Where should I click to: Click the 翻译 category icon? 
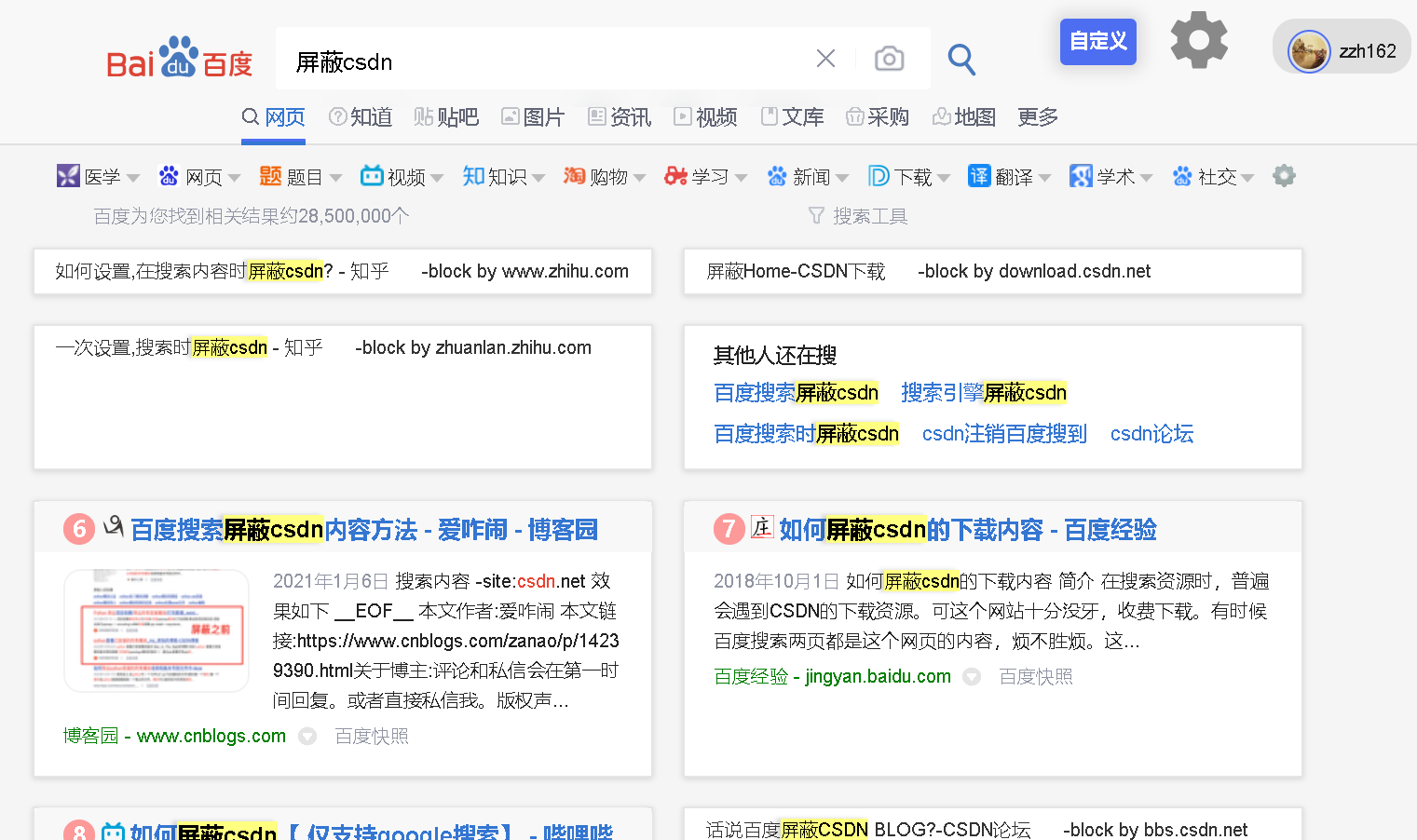(979, 176)
